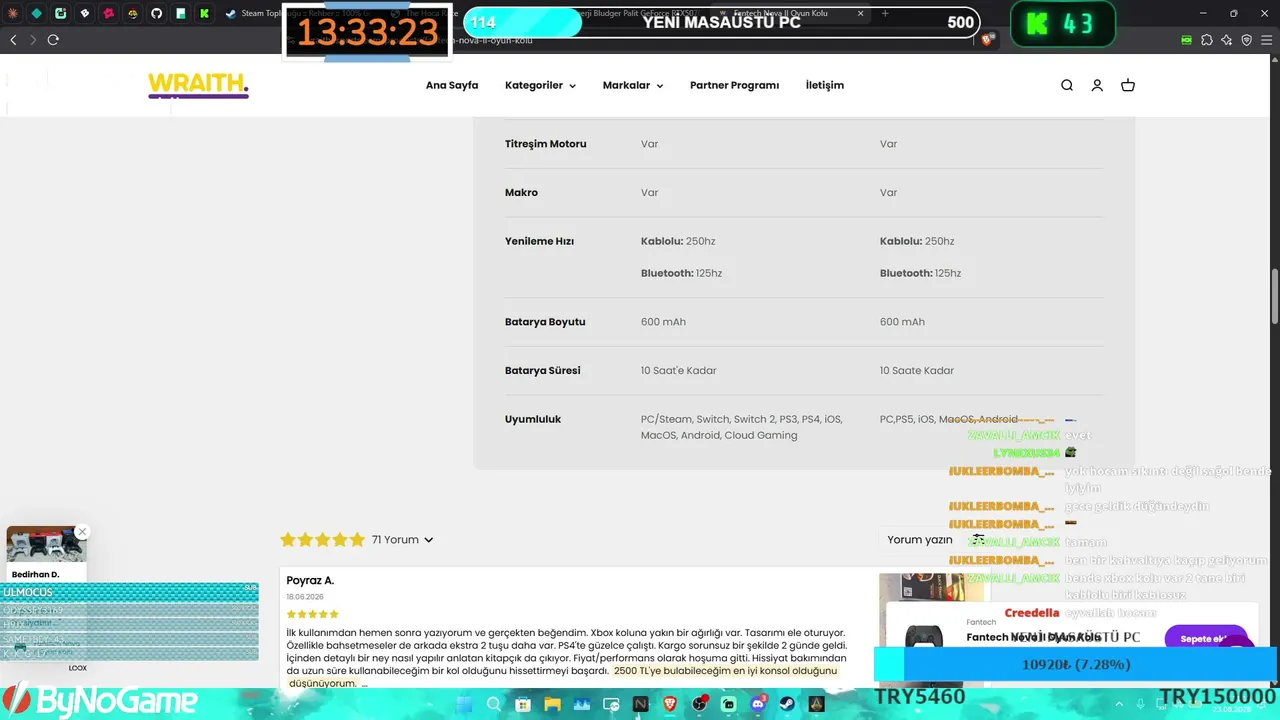The image size is (1280, 720).
Task: Expand the Kategoriler dropdown menu
Action: coord(540,86)
